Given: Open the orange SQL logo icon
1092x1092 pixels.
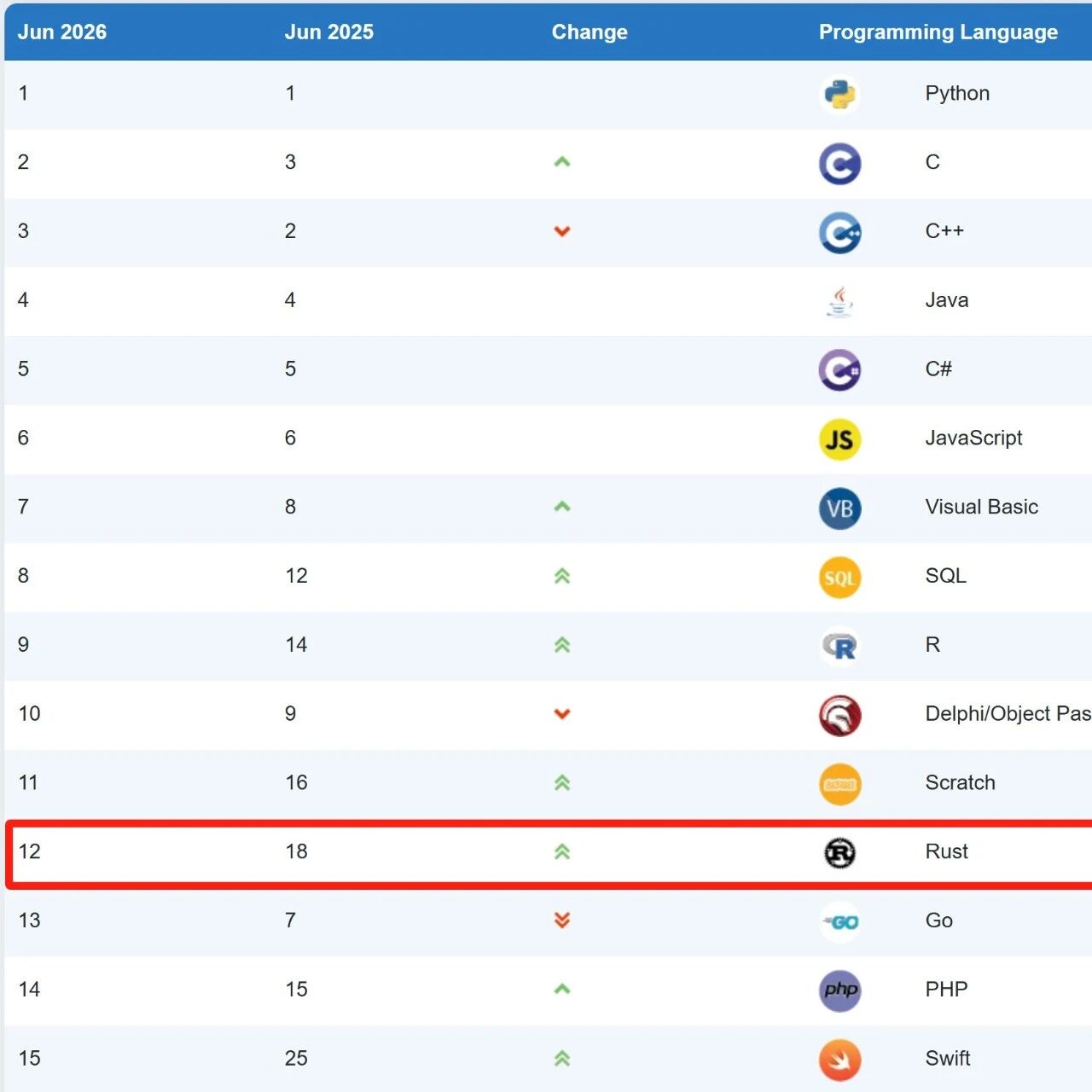Looking at the screenshot, I should [x=839, y=578].
